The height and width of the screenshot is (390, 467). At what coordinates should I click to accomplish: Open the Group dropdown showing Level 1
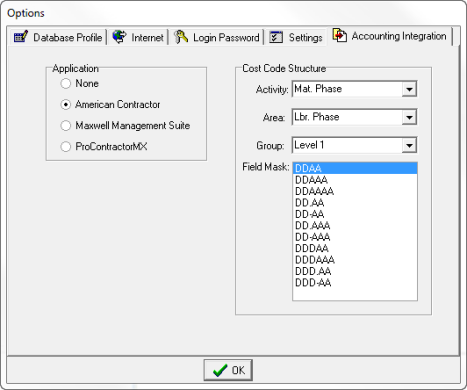click(409, 145)
